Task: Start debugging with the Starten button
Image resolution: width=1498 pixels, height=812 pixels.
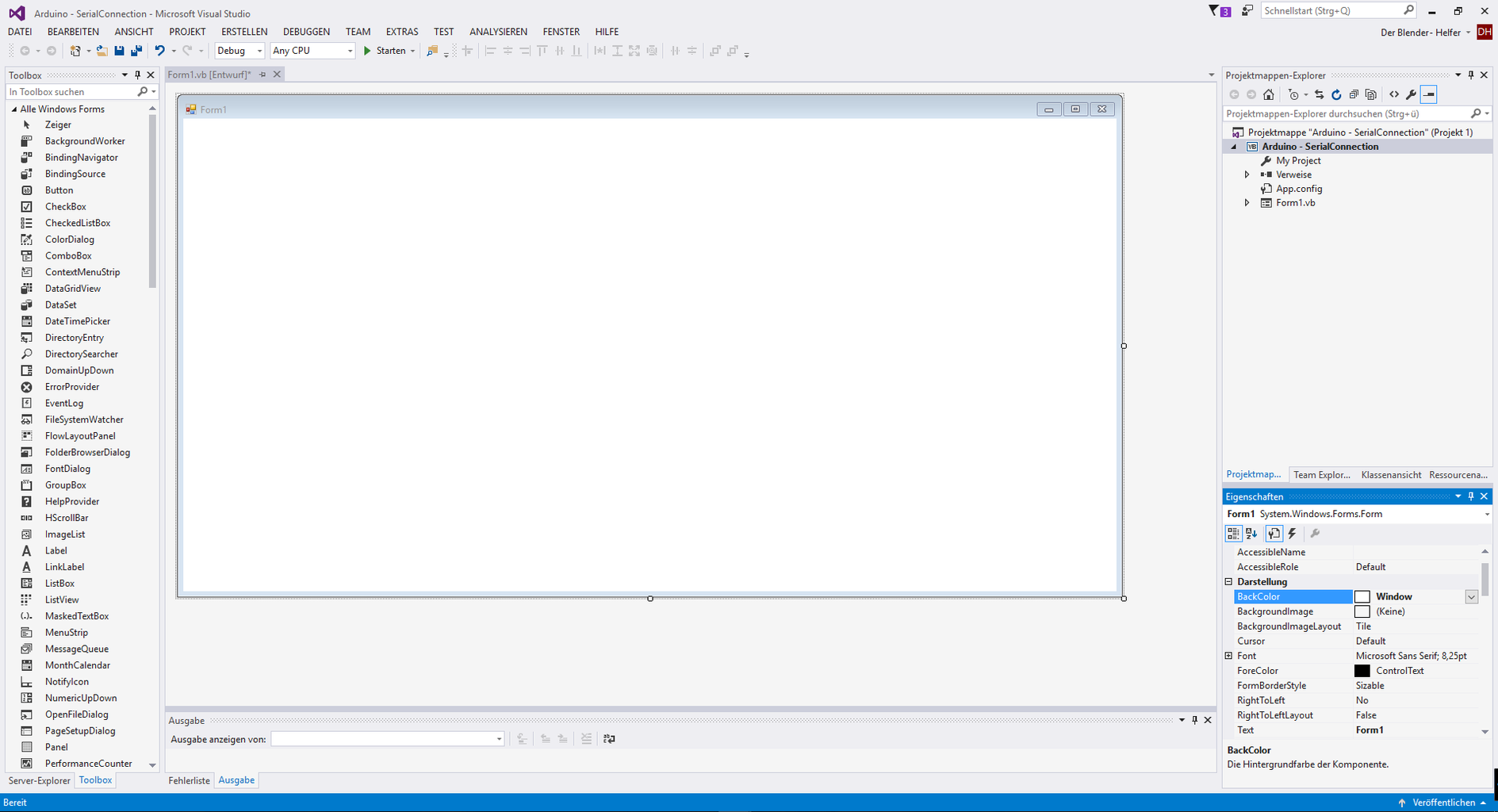Action: pyautogui.click(x=388, y=50)
